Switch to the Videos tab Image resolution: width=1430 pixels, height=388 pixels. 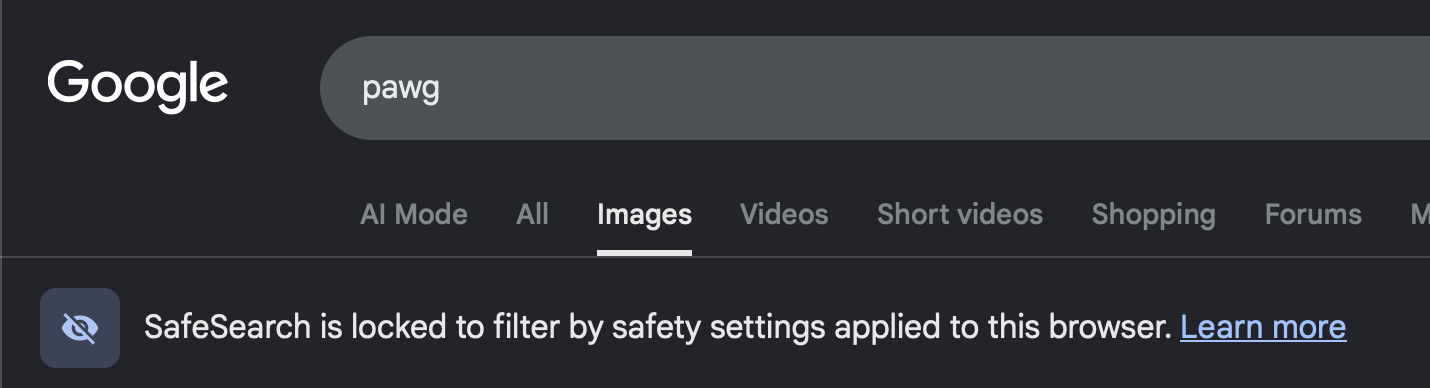(x=784, y=214)
